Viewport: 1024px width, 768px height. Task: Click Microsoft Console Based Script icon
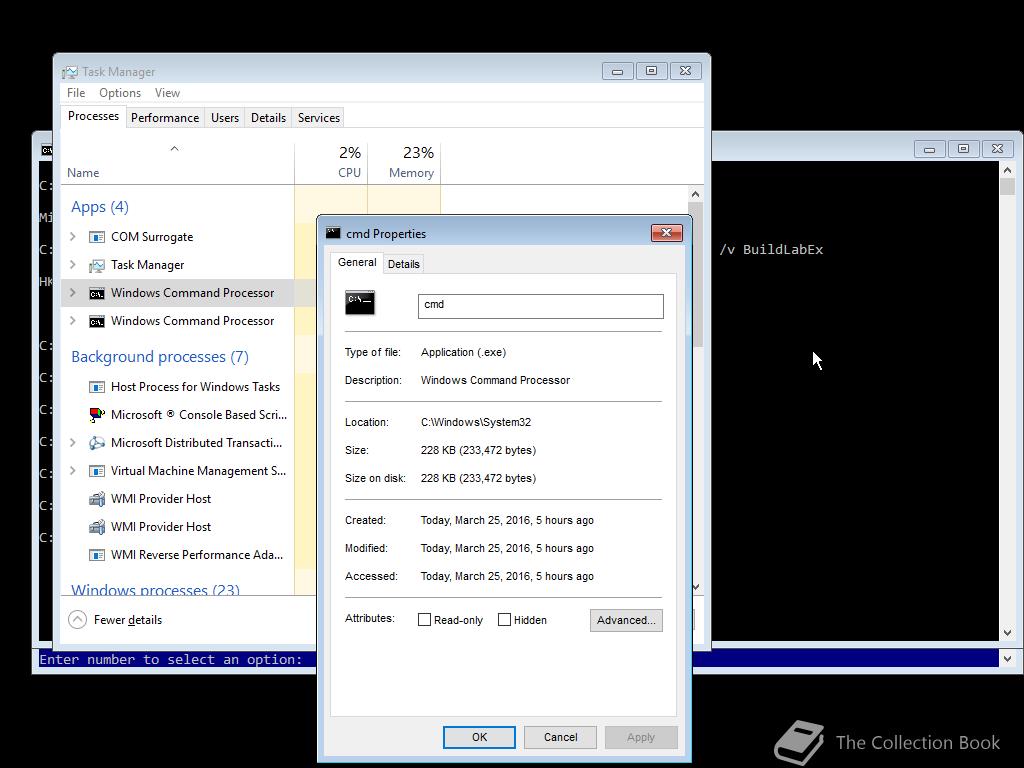(97, 415)
